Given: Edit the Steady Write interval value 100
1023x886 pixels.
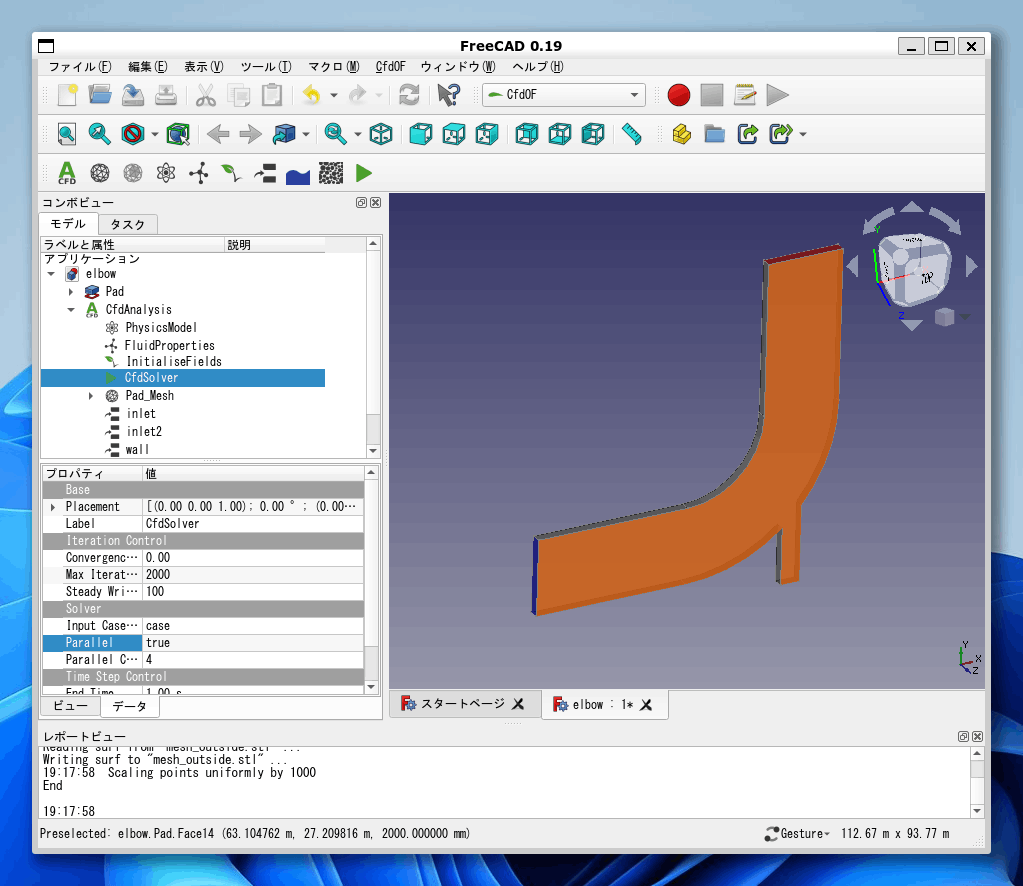Looking at the screenshot, I should pyautogui.click(x=252, y=592).
